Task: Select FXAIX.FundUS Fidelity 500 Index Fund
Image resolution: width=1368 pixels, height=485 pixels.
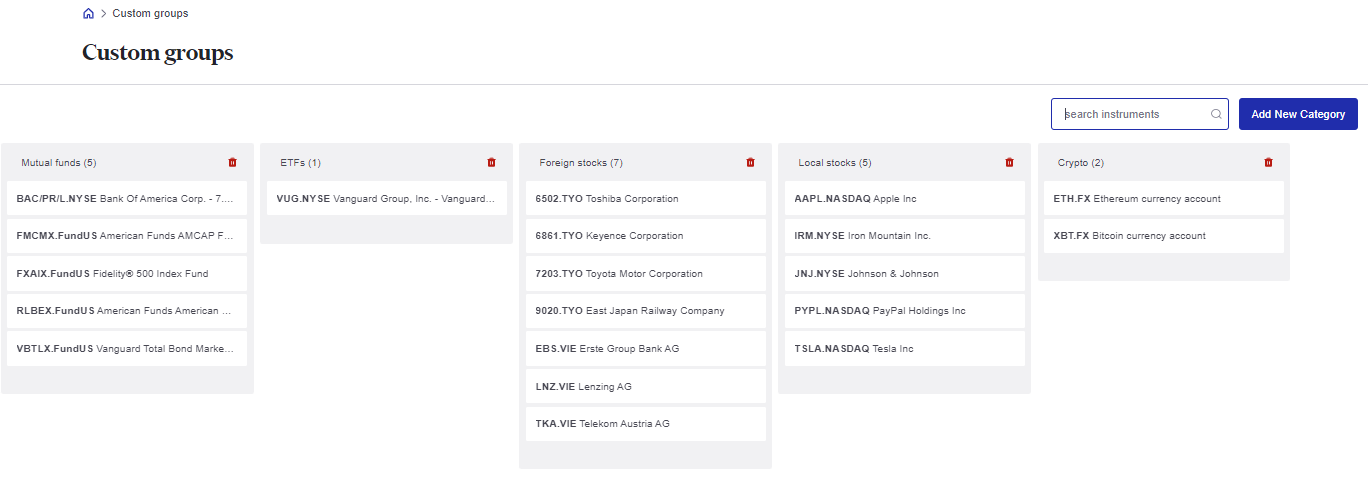Action: coord(127,273)
